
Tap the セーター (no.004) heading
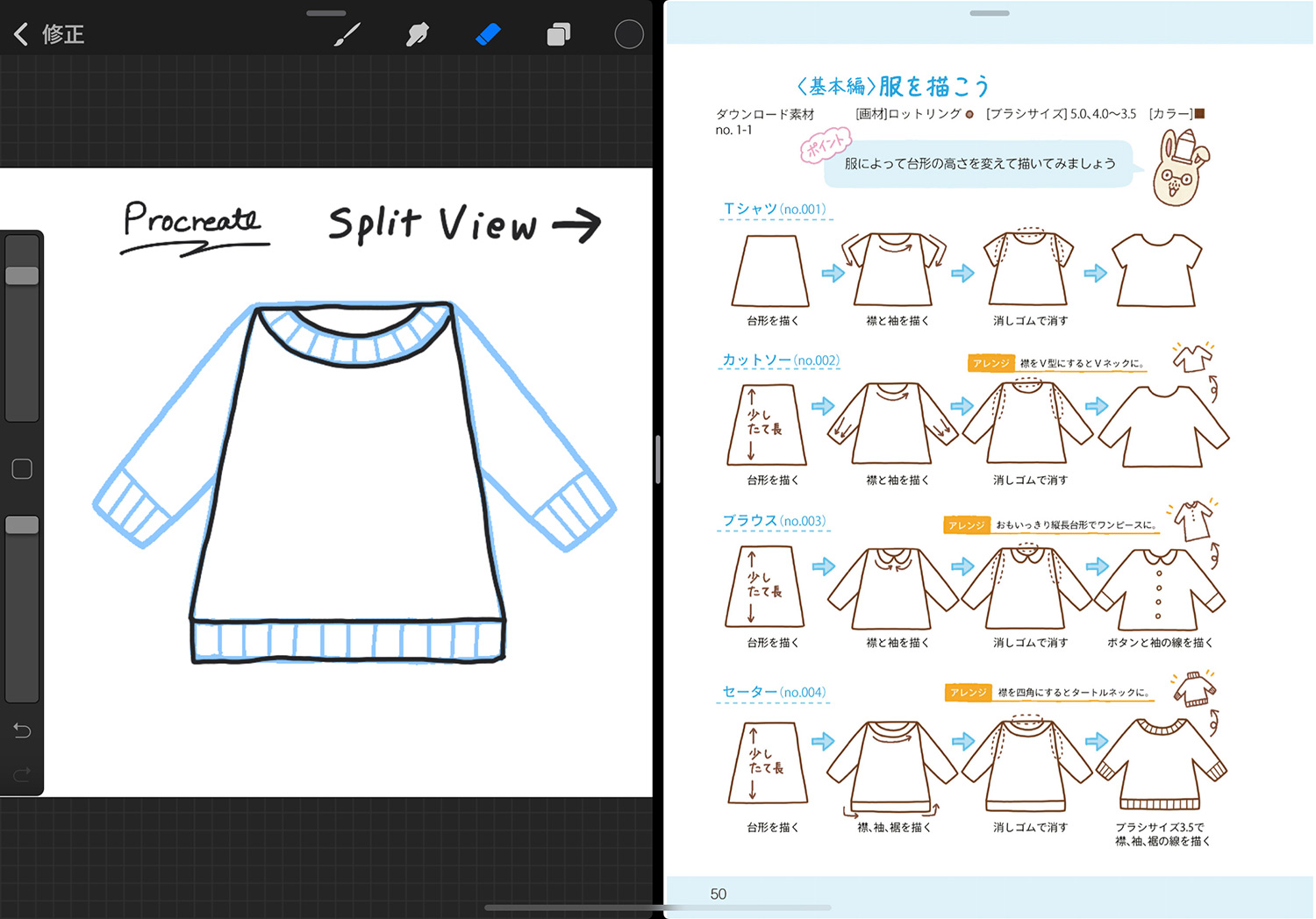(x=774, y=692)
